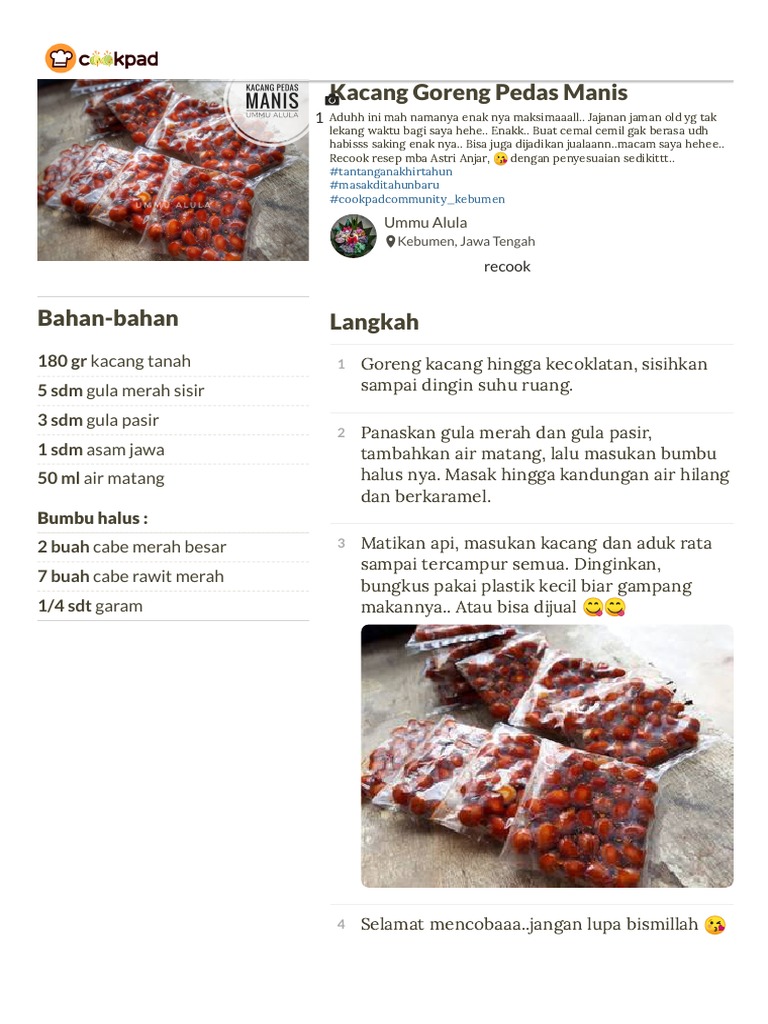The height and width of the screenshot is (1024, 768).
Task: View the main recipe photo at top
Action: [x=173, y=170]
